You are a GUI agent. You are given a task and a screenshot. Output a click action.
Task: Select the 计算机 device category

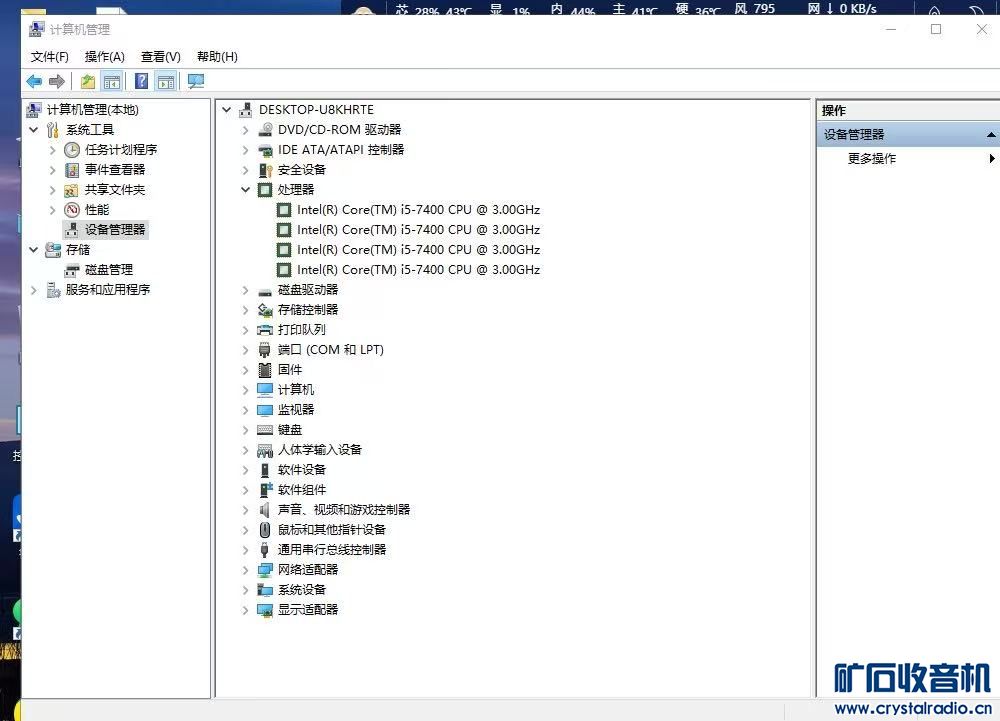tap(296, 390)
